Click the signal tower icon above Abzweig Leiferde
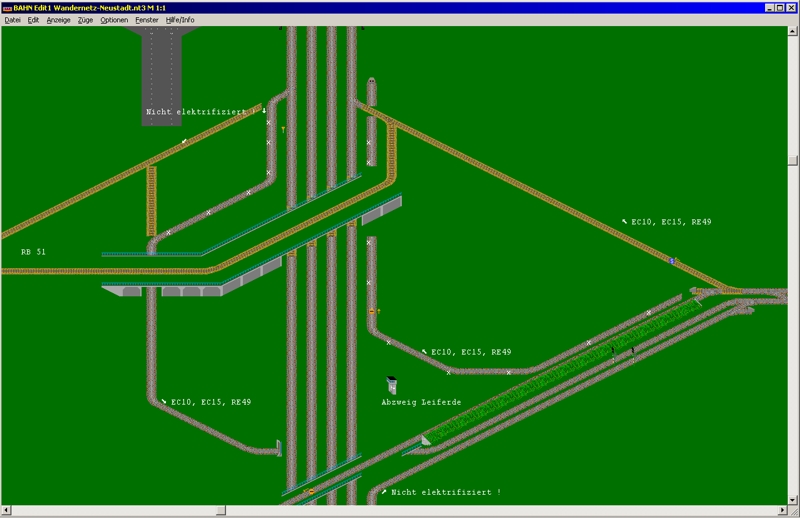 [393, 385]
